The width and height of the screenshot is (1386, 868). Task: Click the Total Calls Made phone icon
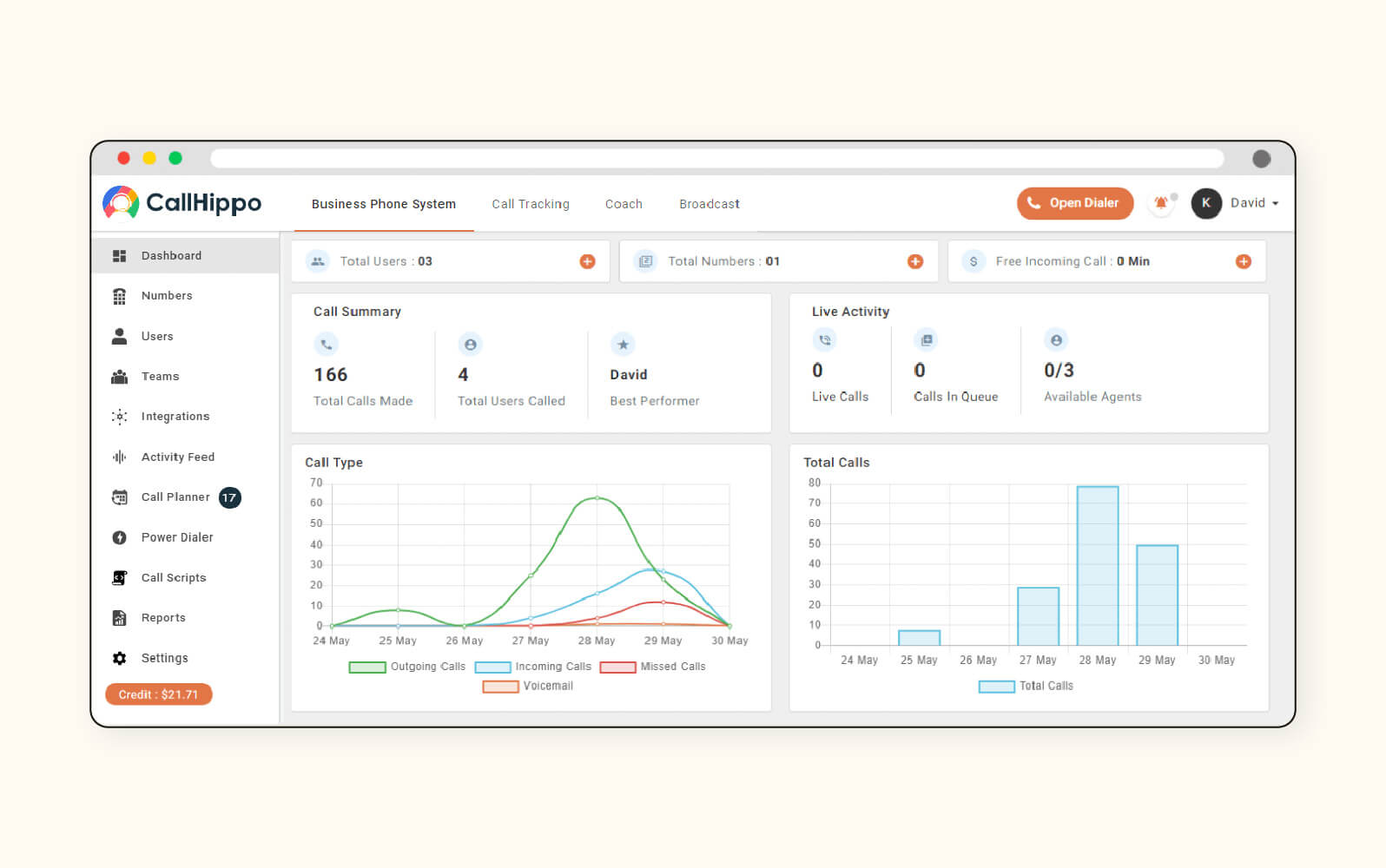click(327, 345)
